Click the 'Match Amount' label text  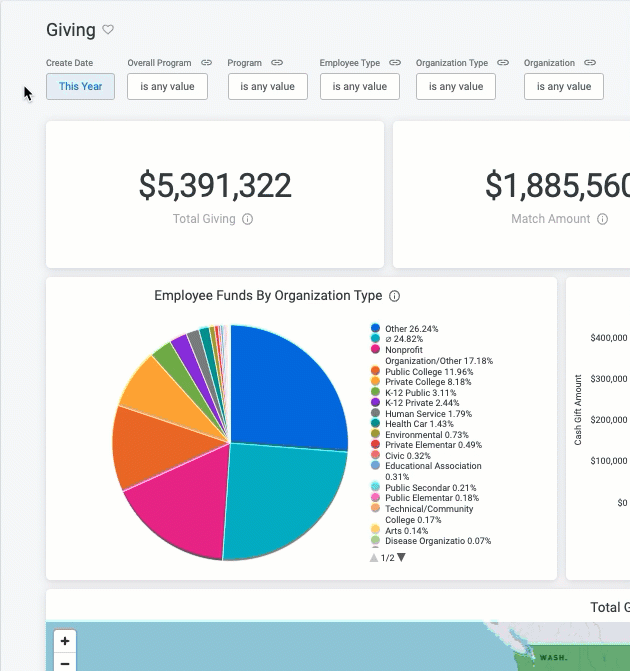click(x=551, y=219)
